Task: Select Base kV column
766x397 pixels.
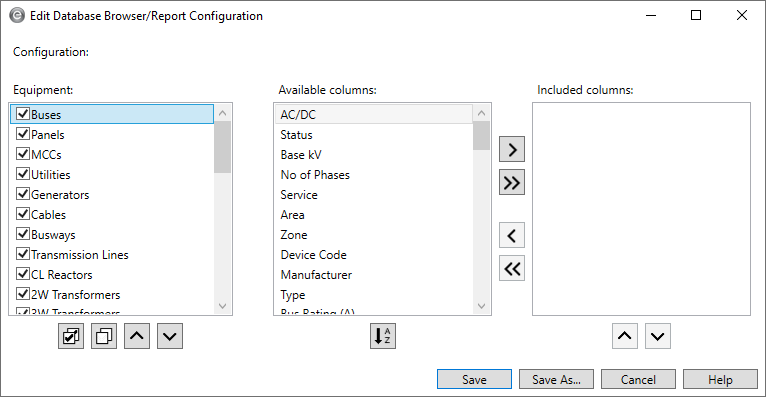Action: (374, 155)
